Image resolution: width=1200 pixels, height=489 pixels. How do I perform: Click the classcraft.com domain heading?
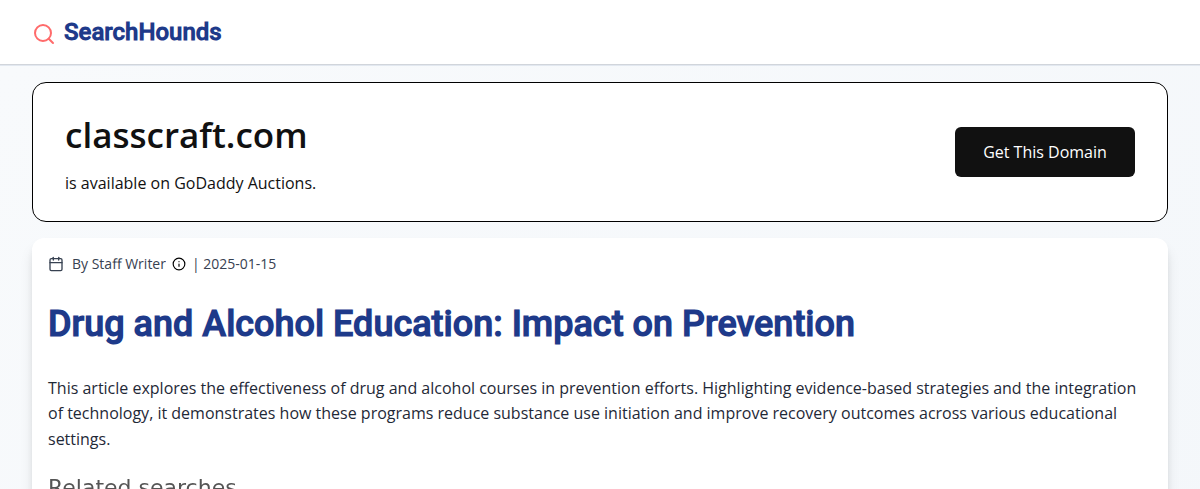point(186,135)
